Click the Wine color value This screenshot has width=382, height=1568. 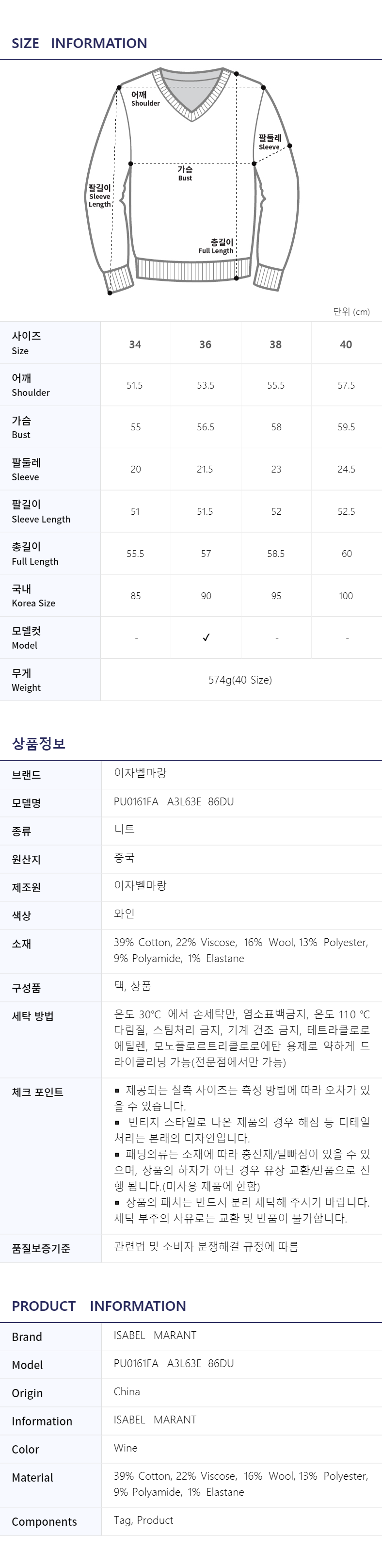125,1448
